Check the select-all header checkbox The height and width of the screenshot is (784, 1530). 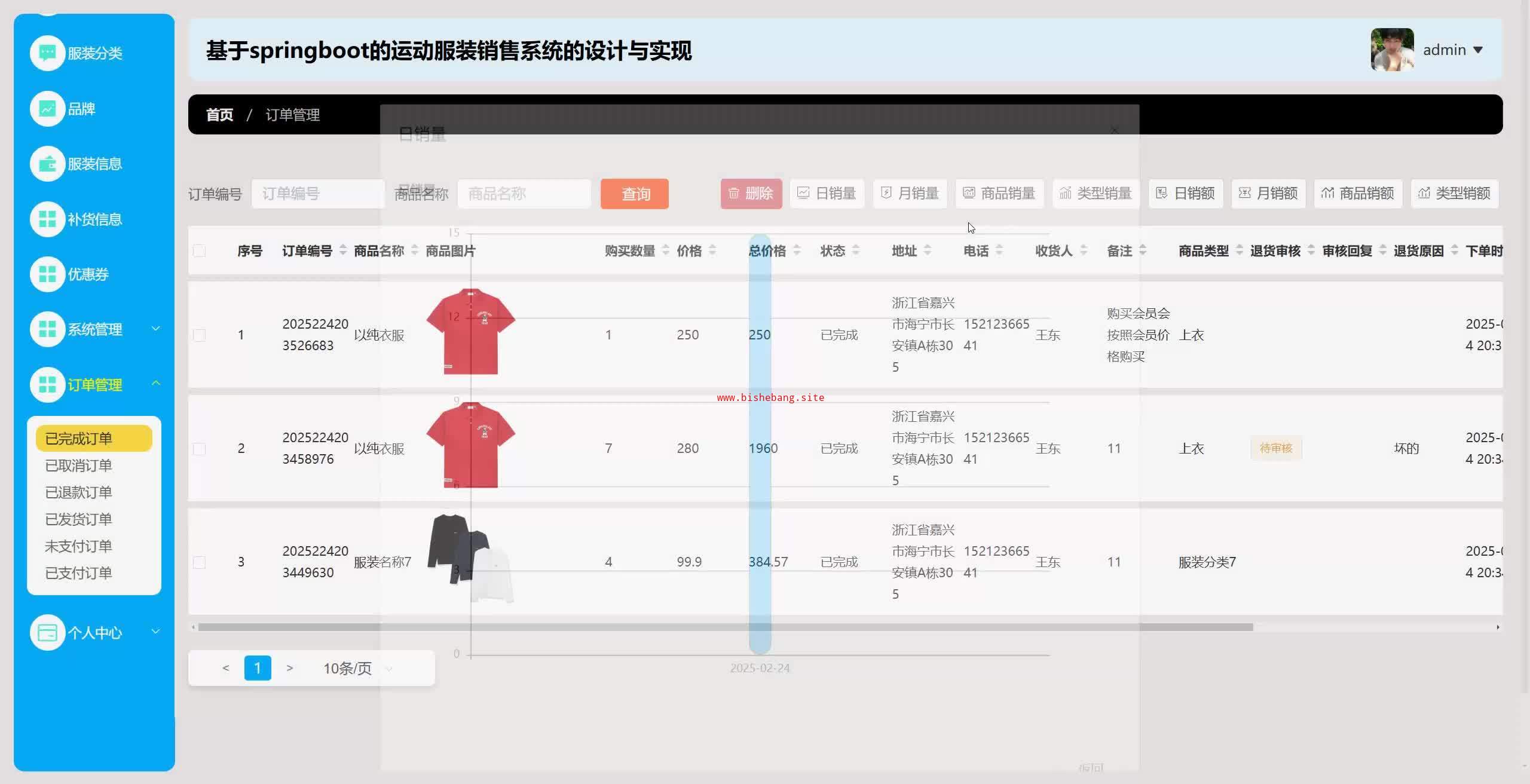point(200,251)
